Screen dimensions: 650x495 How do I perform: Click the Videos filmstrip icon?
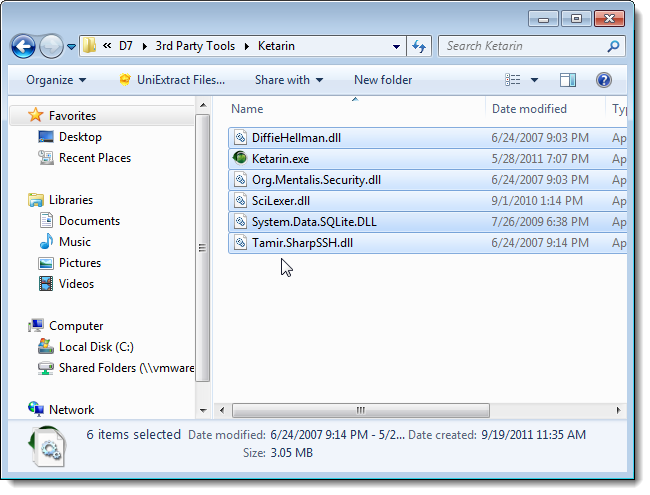(46, 284)
